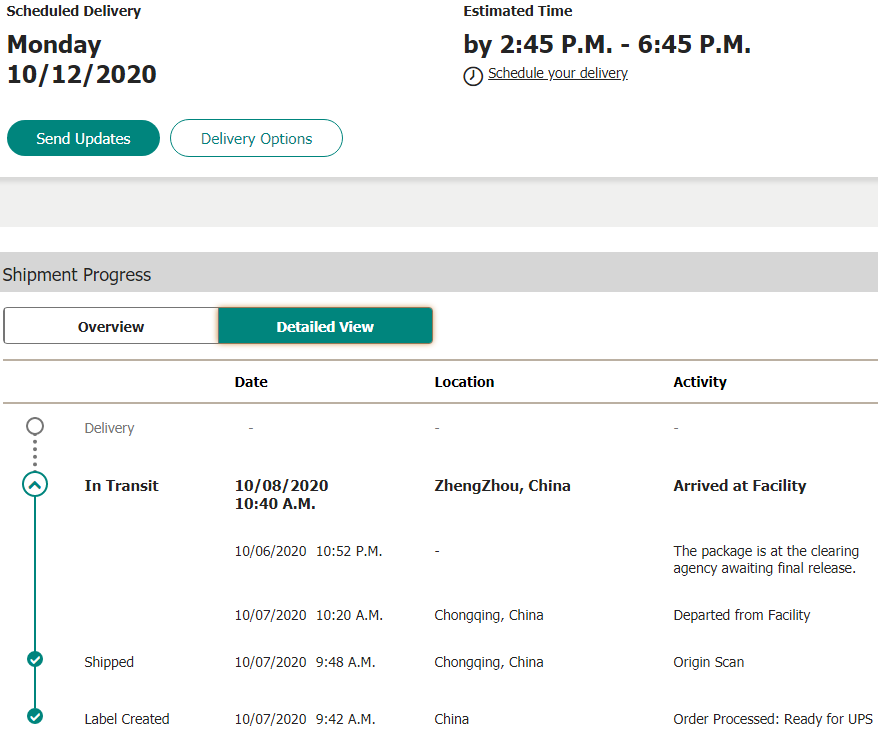Click the Send Updates button
The width and height of the screenshot is (878, 732).
tap(83, 138)
